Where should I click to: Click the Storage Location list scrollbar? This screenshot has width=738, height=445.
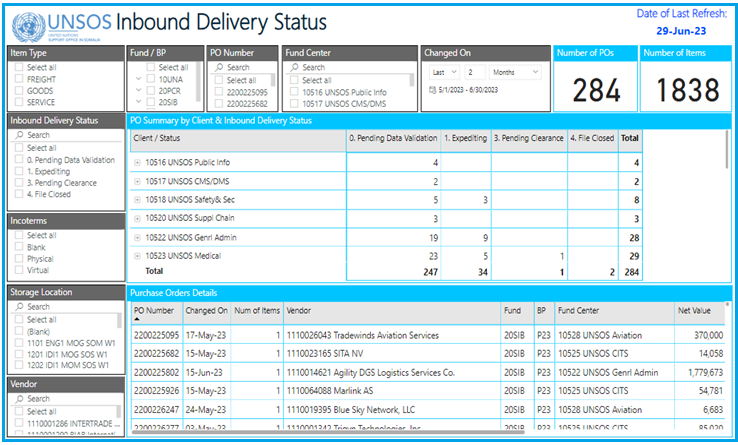click(119, 321)
